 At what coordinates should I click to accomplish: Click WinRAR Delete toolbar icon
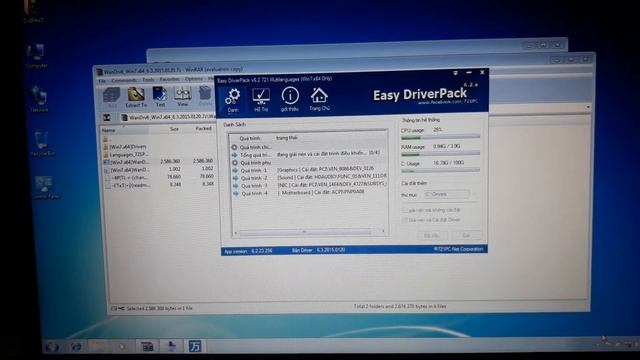click(x=206, y=96)
